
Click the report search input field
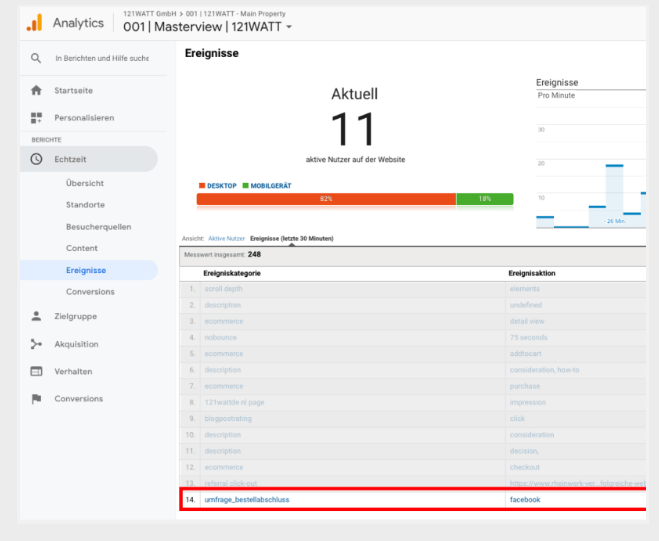101,58
